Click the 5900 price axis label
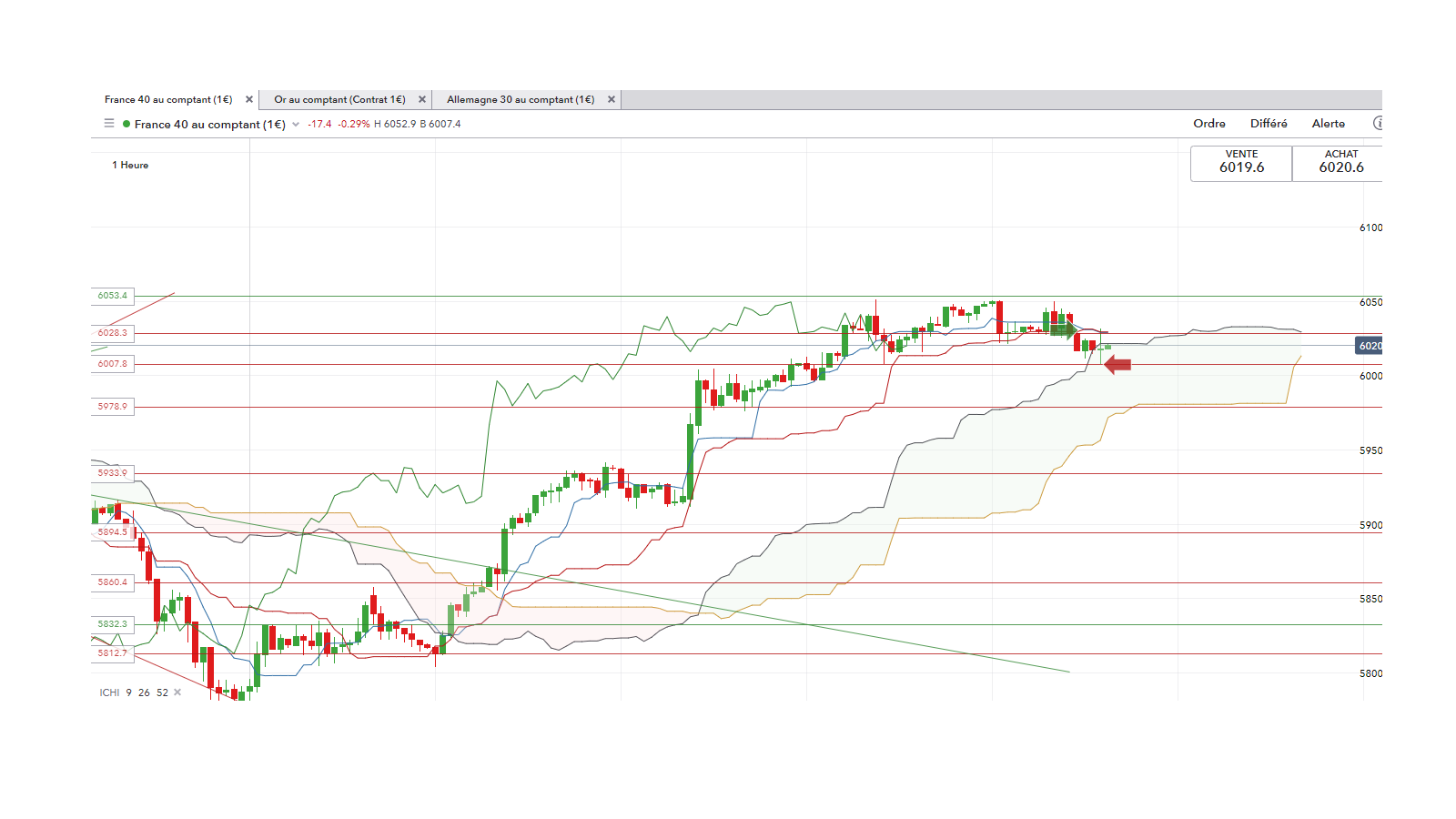Image resolution: width=1456 pixels, height=819 pixels. point(1370,525)
